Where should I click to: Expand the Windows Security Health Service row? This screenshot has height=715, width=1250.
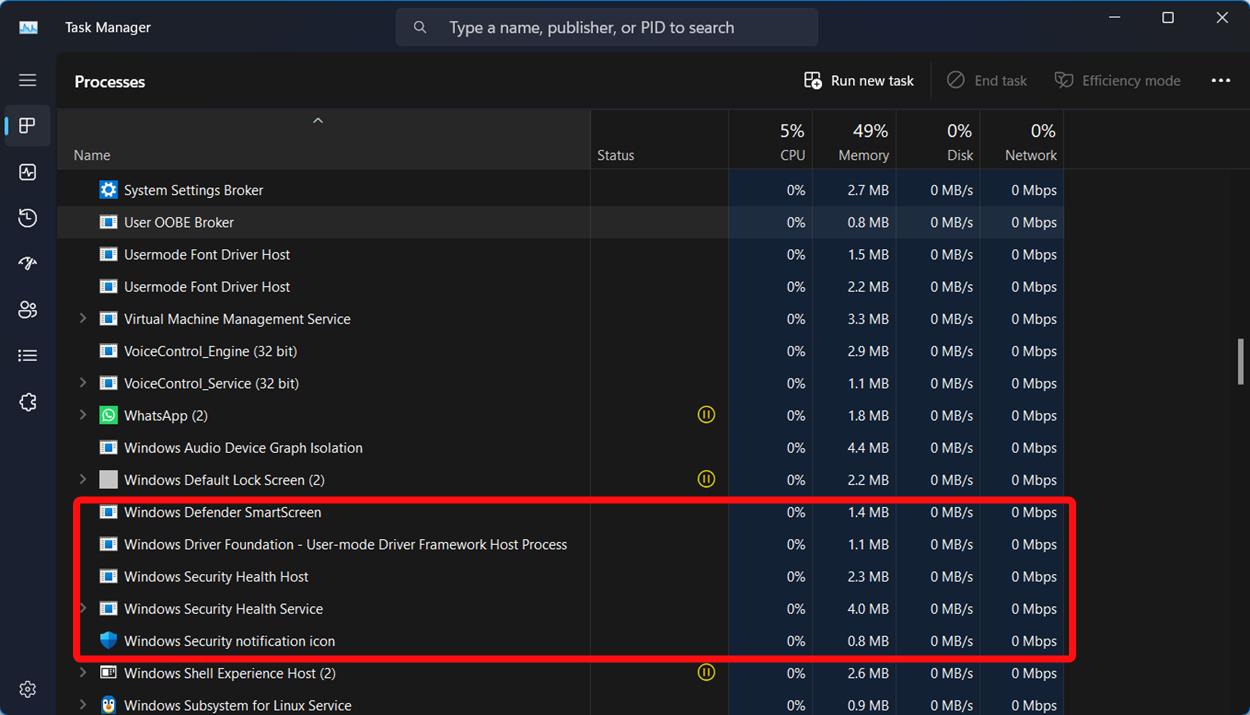(x=83, y=608)
